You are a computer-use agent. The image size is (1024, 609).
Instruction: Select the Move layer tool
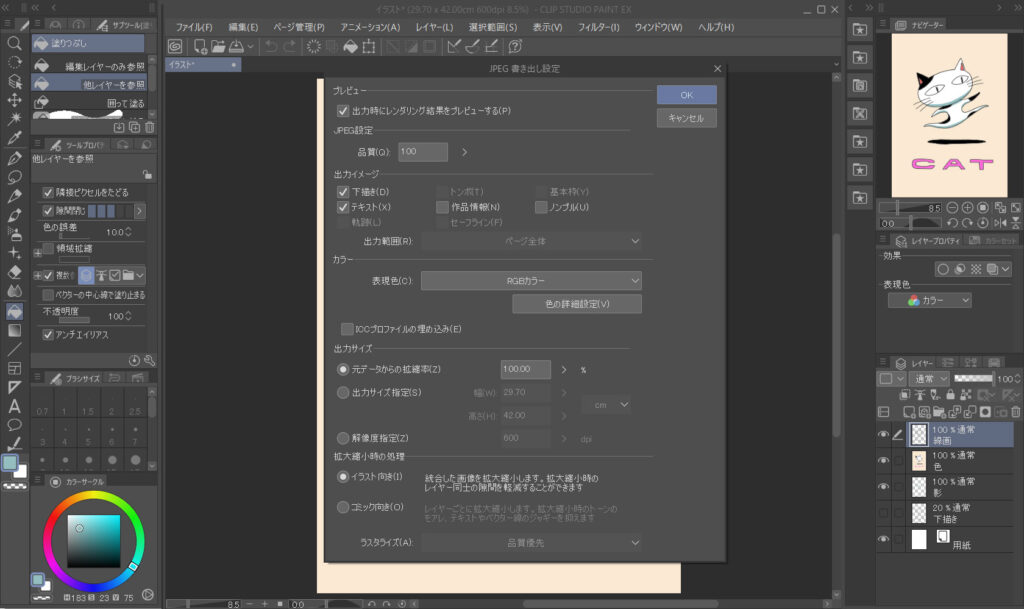(14, 100)
